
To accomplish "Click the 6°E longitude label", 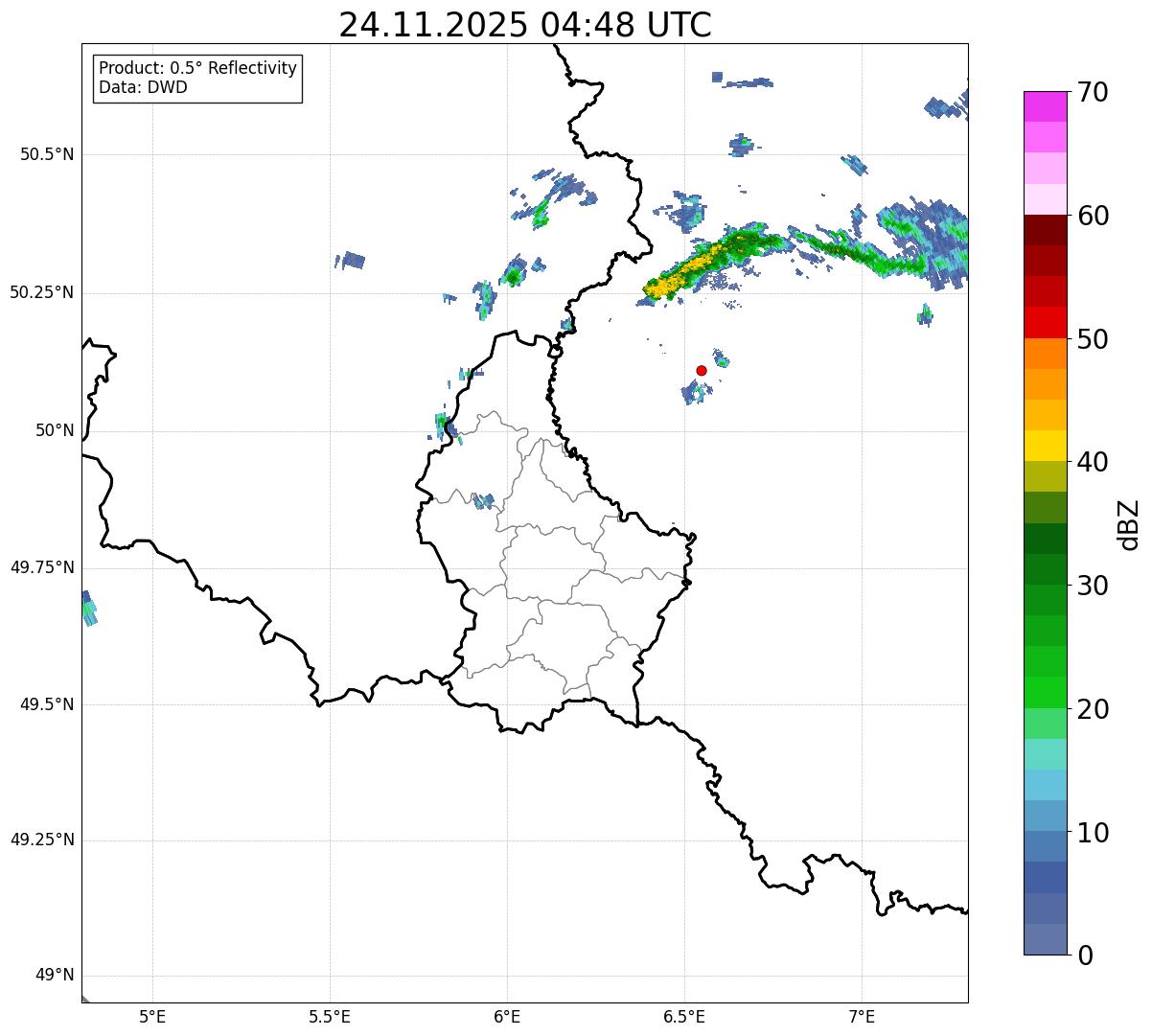I will 507,1016.
